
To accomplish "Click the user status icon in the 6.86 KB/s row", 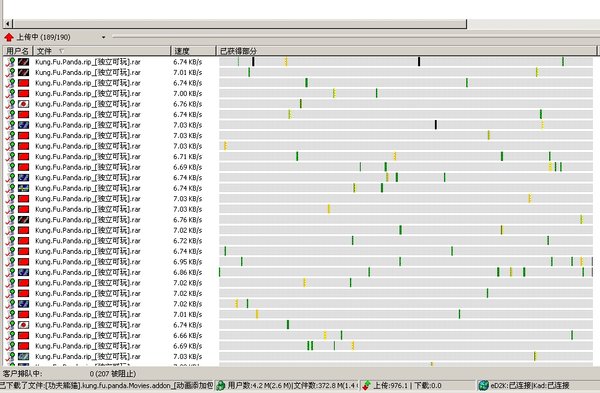I will click(x=10, y=272).
